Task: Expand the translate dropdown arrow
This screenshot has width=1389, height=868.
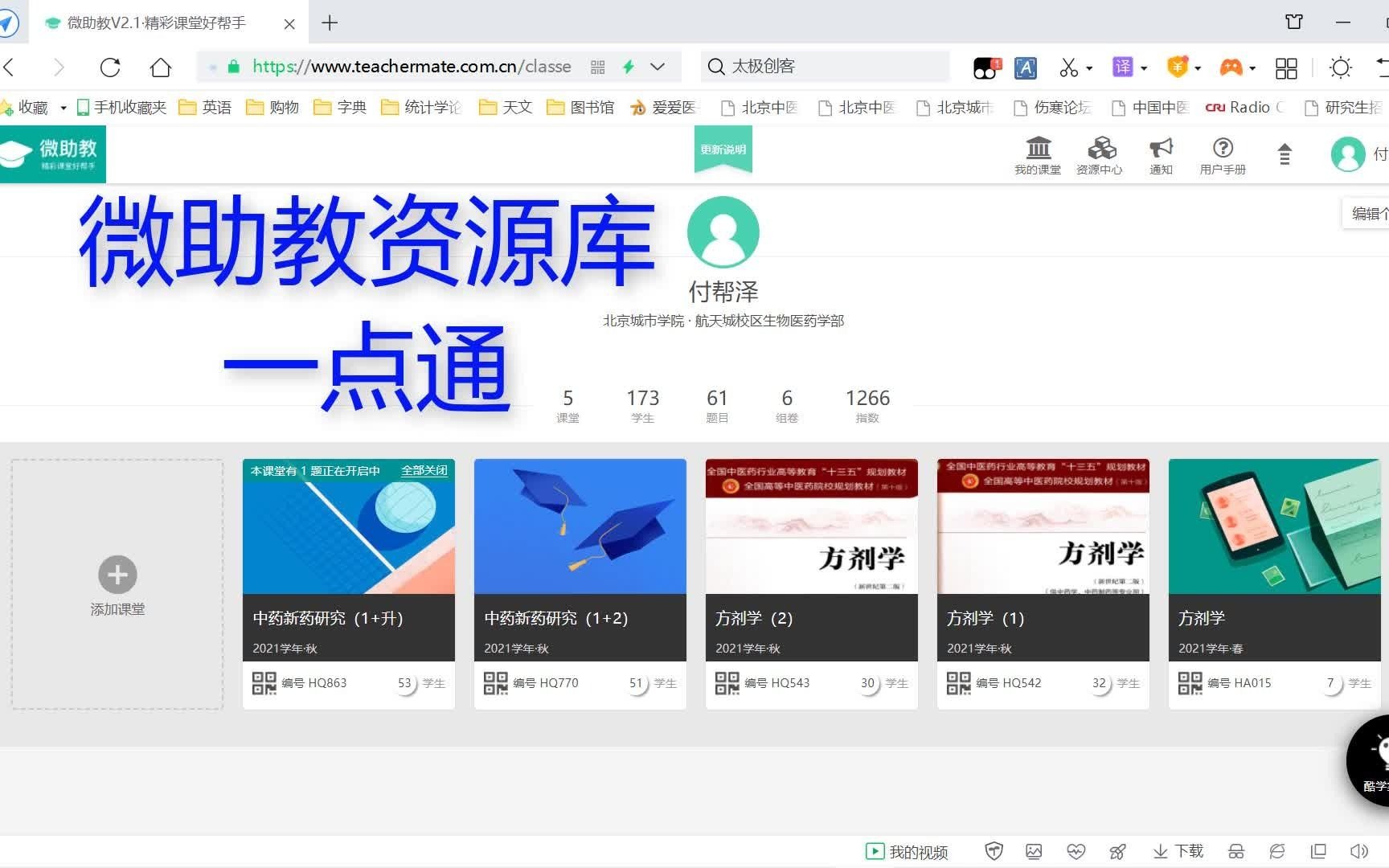Action: pos(1144,68)
